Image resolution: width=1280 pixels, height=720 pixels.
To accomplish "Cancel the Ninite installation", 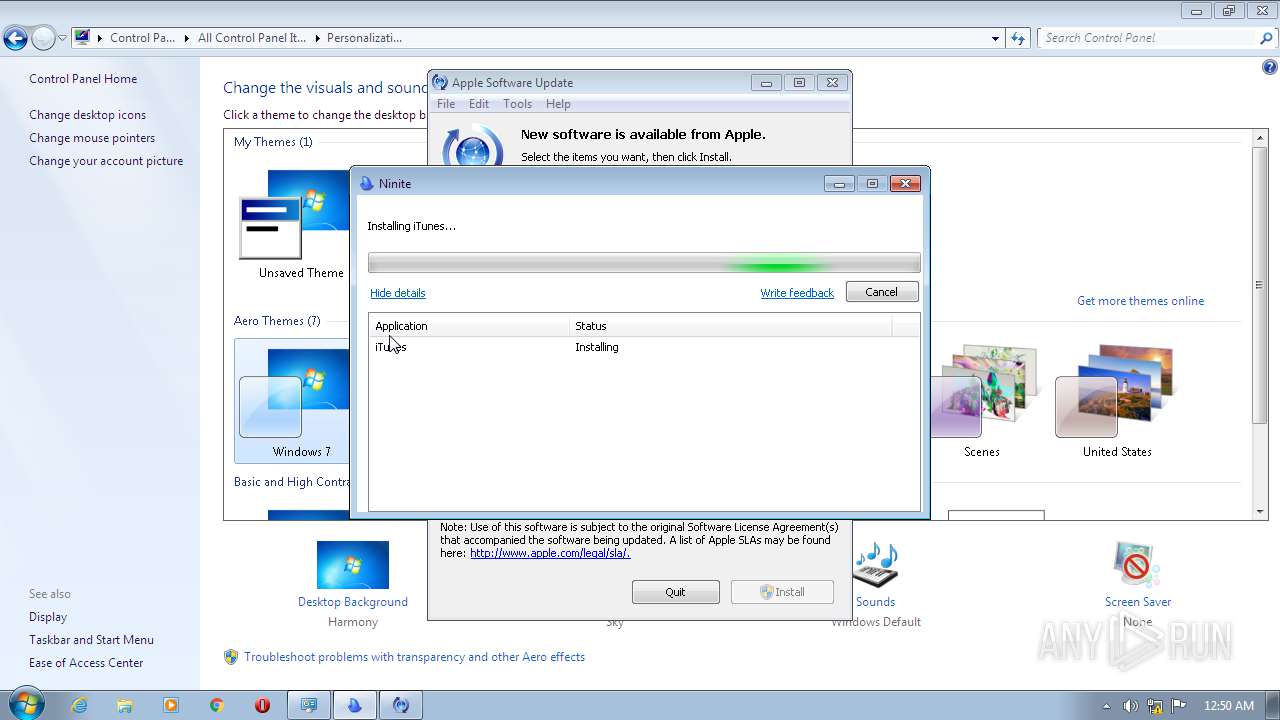I will [x=881, y=292].
